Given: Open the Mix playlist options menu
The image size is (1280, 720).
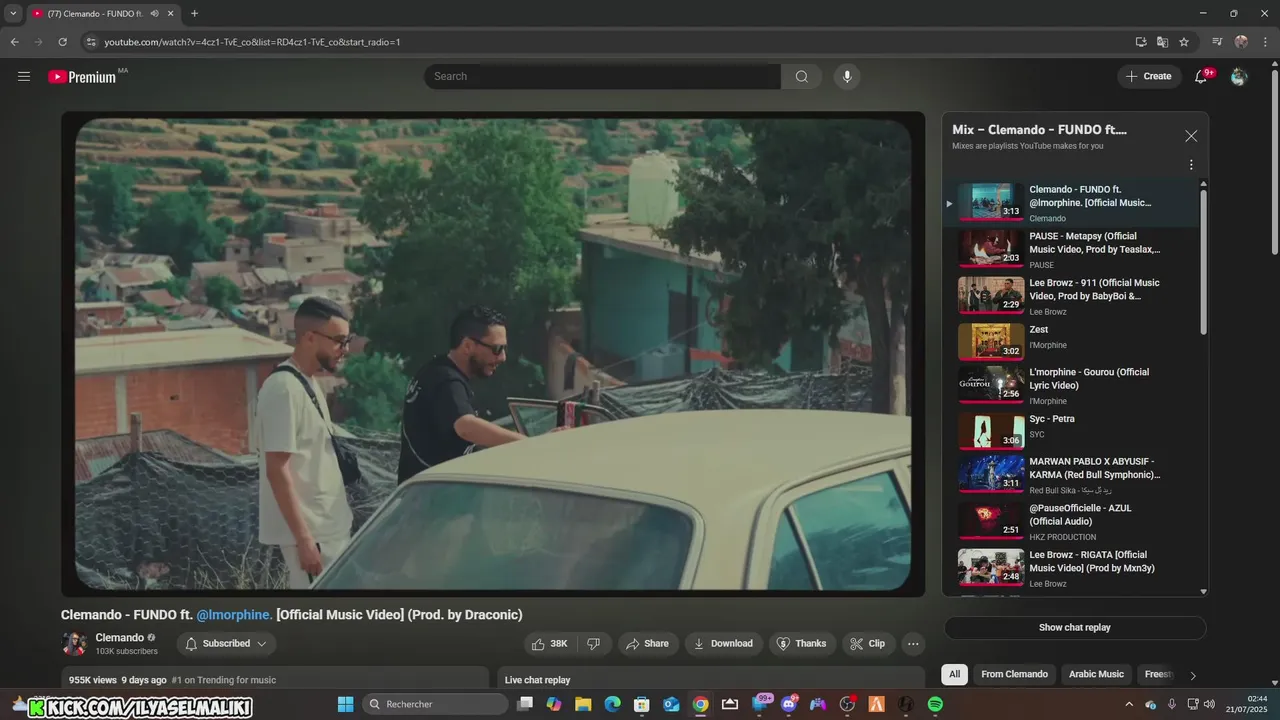Looking at the screenshot, I should pyautogui.click(x=1191, y=165).
